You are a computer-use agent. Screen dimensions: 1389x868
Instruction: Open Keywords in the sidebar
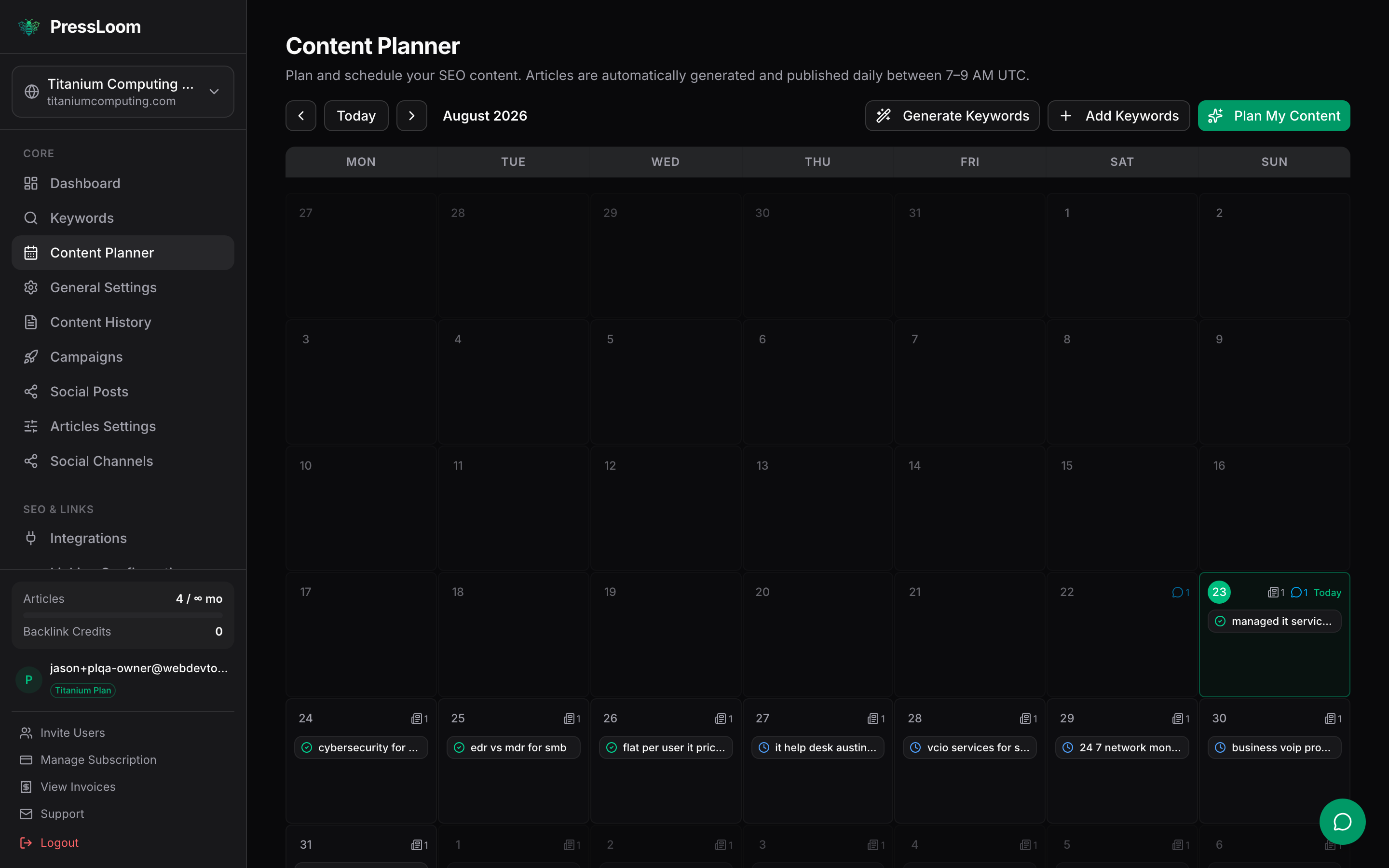[123, 218]
